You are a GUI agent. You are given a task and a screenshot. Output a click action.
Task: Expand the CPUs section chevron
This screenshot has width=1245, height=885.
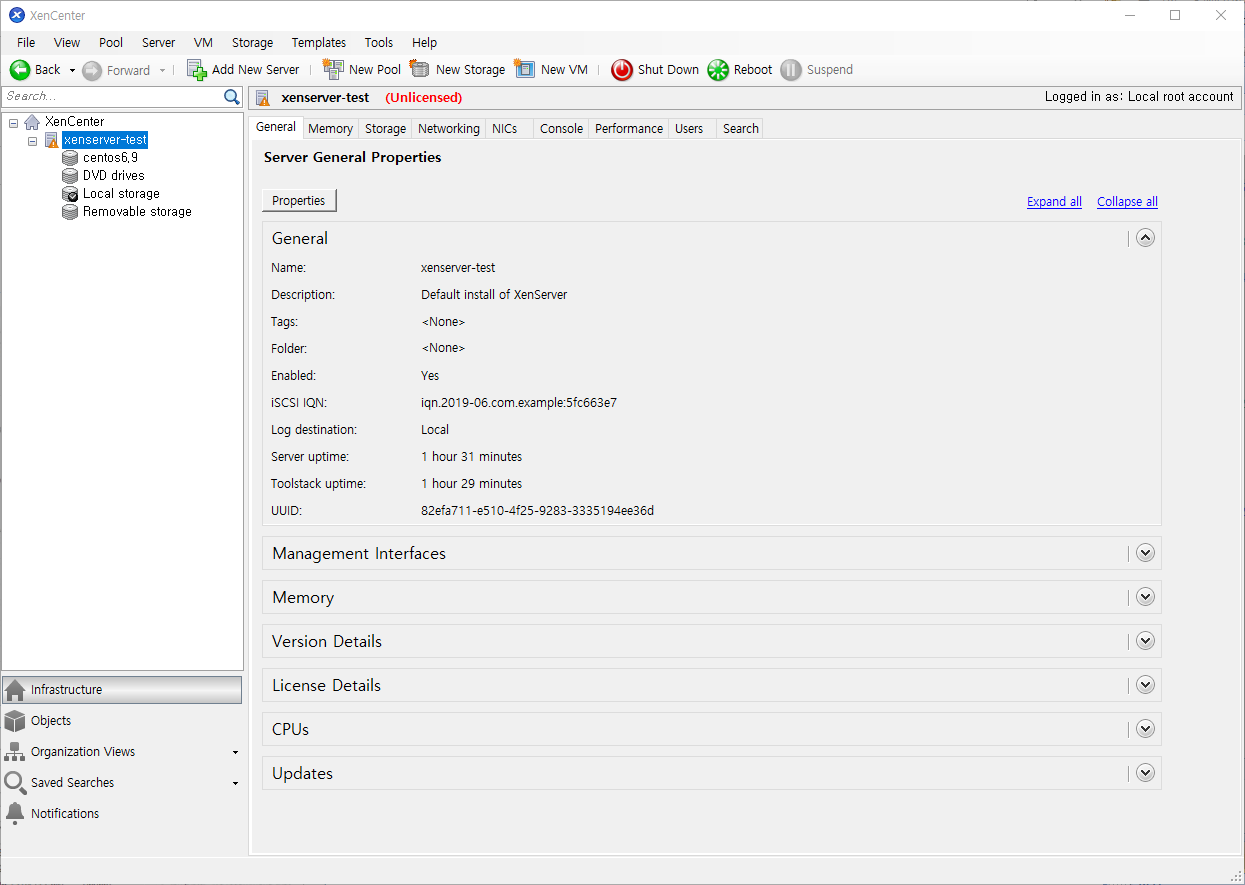tap(1146, 729)
